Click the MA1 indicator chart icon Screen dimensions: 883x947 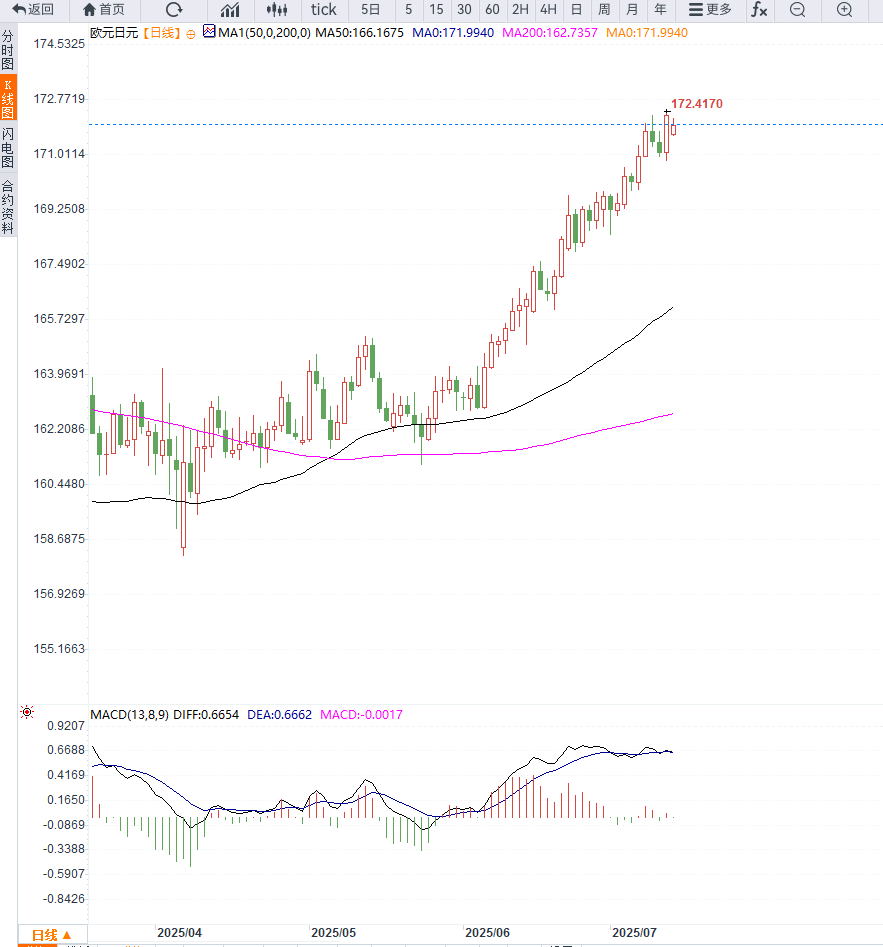209,31
